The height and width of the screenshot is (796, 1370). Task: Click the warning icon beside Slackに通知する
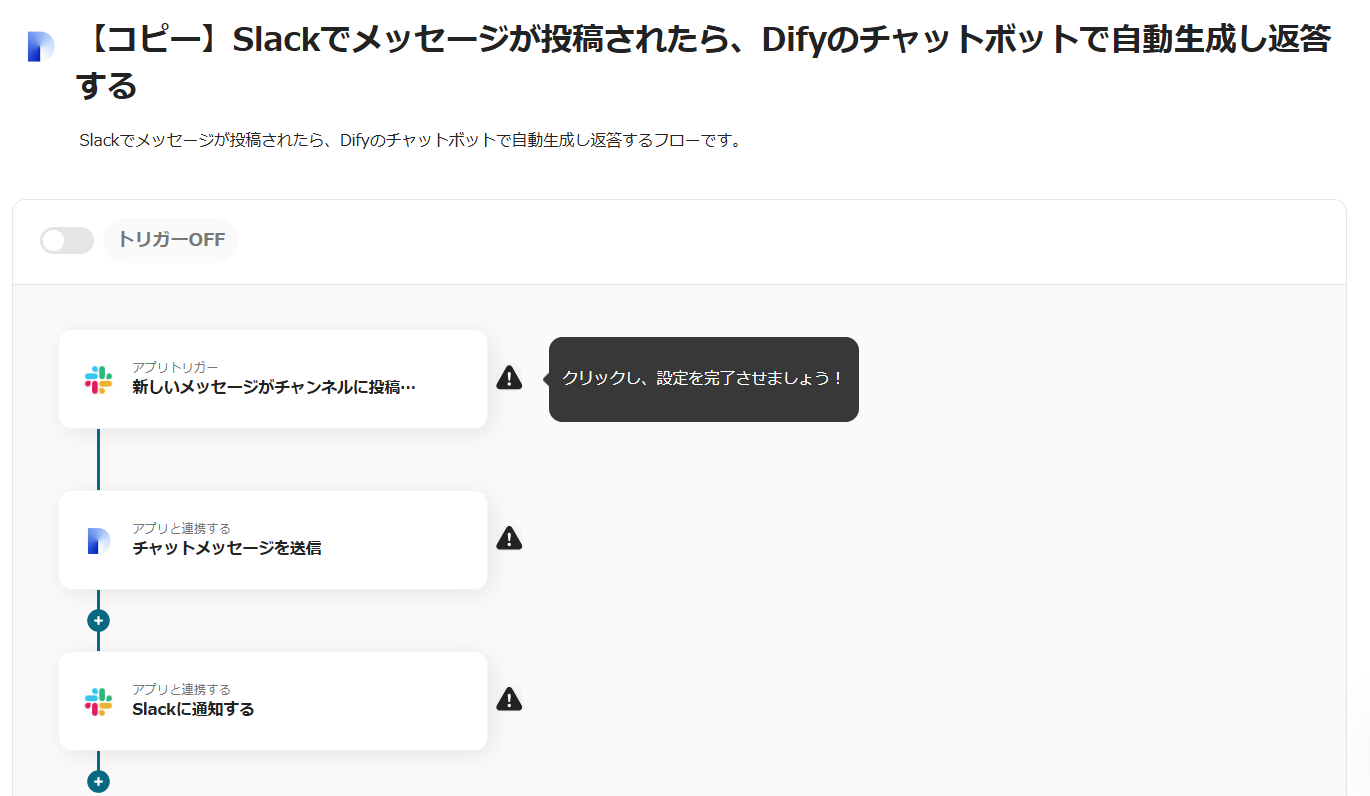click(x=509, y=699)
